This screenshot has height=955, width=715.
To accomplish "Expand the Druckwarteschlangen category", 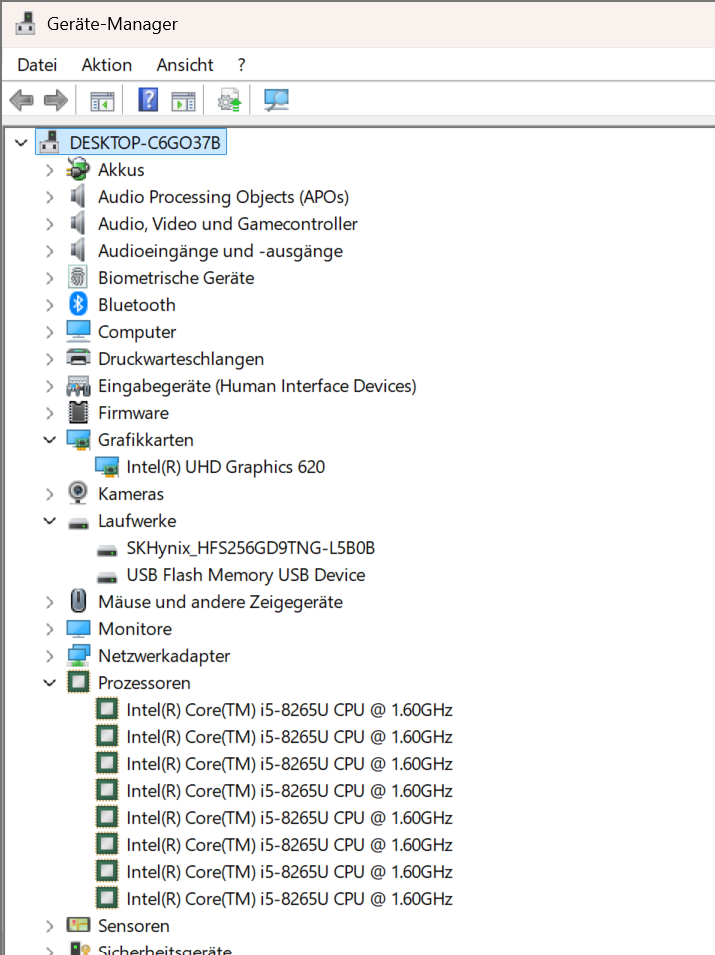I will pyautogui.click(x=50, y=359).
